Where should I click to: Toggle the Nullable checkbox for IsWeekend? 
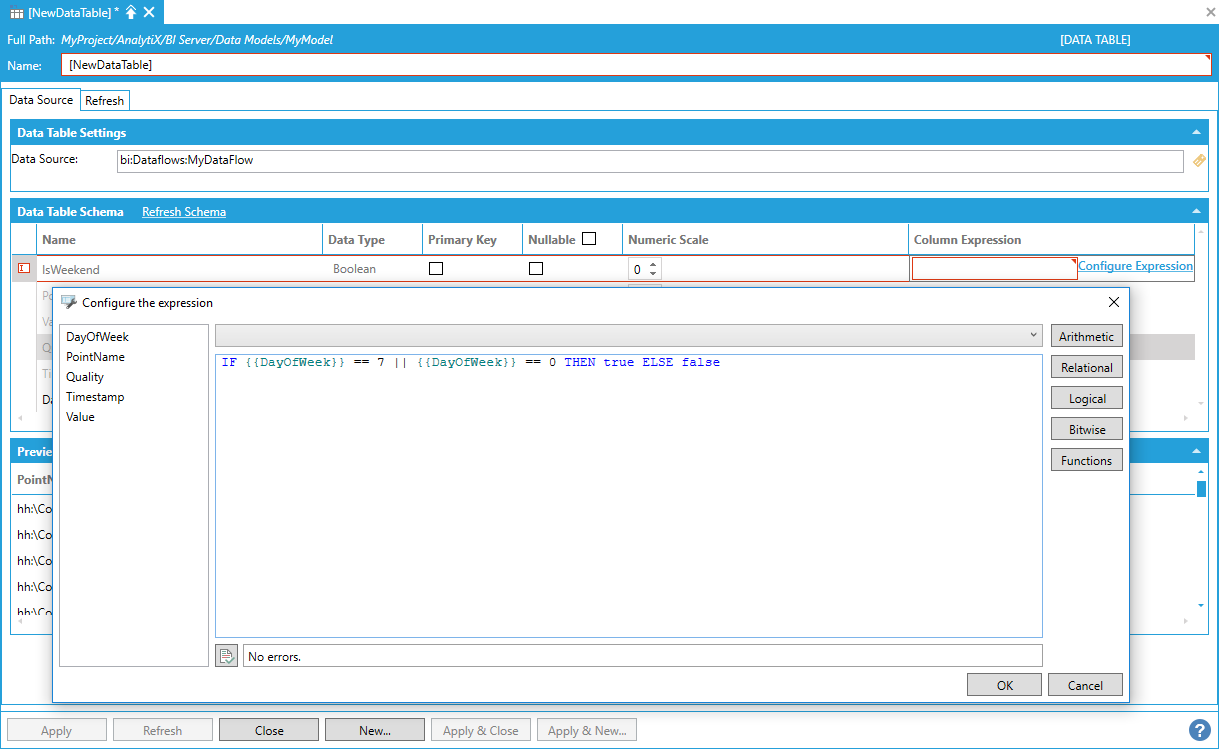536,268
